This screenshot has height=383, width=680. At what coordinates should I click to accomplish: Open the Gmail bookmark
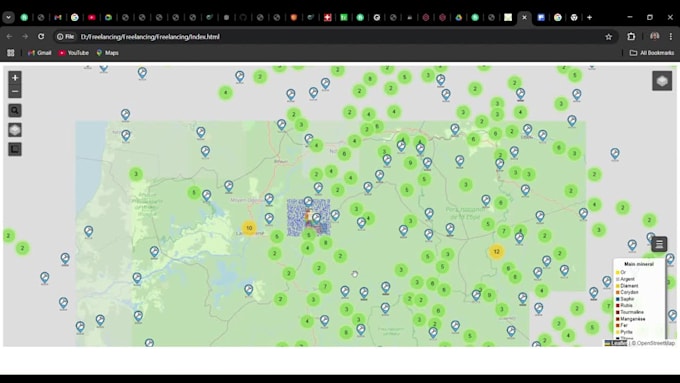(x=39, y=53)
